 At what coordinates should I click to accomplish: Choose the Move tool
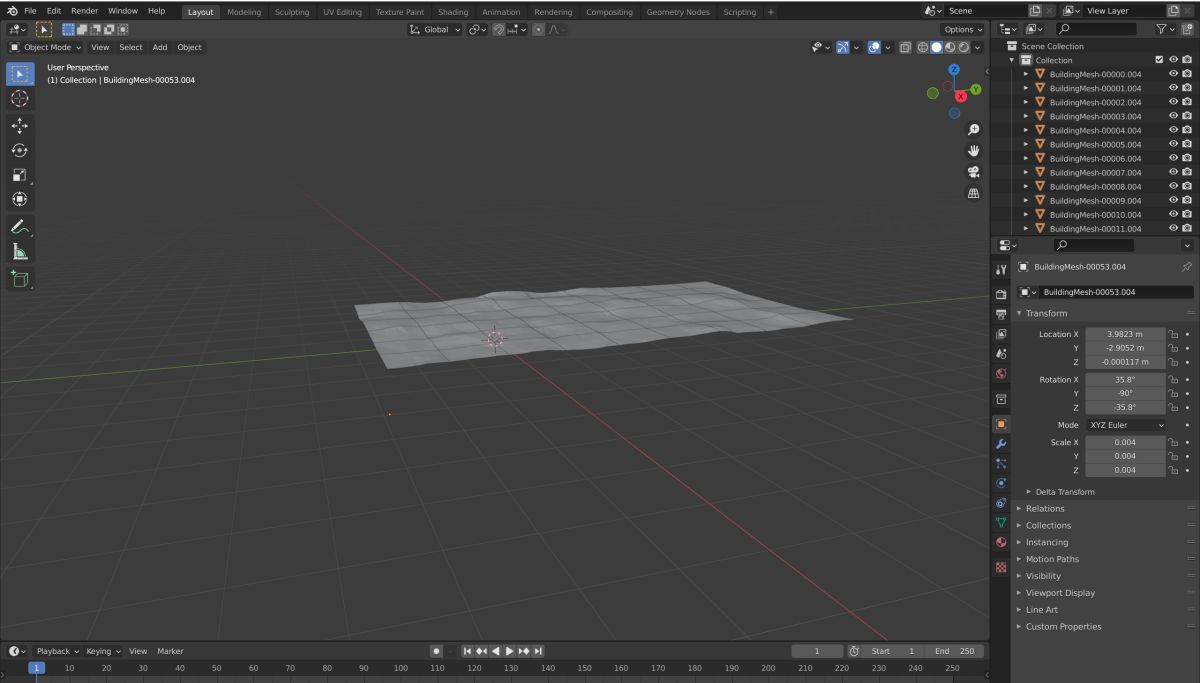click(19, 125)
